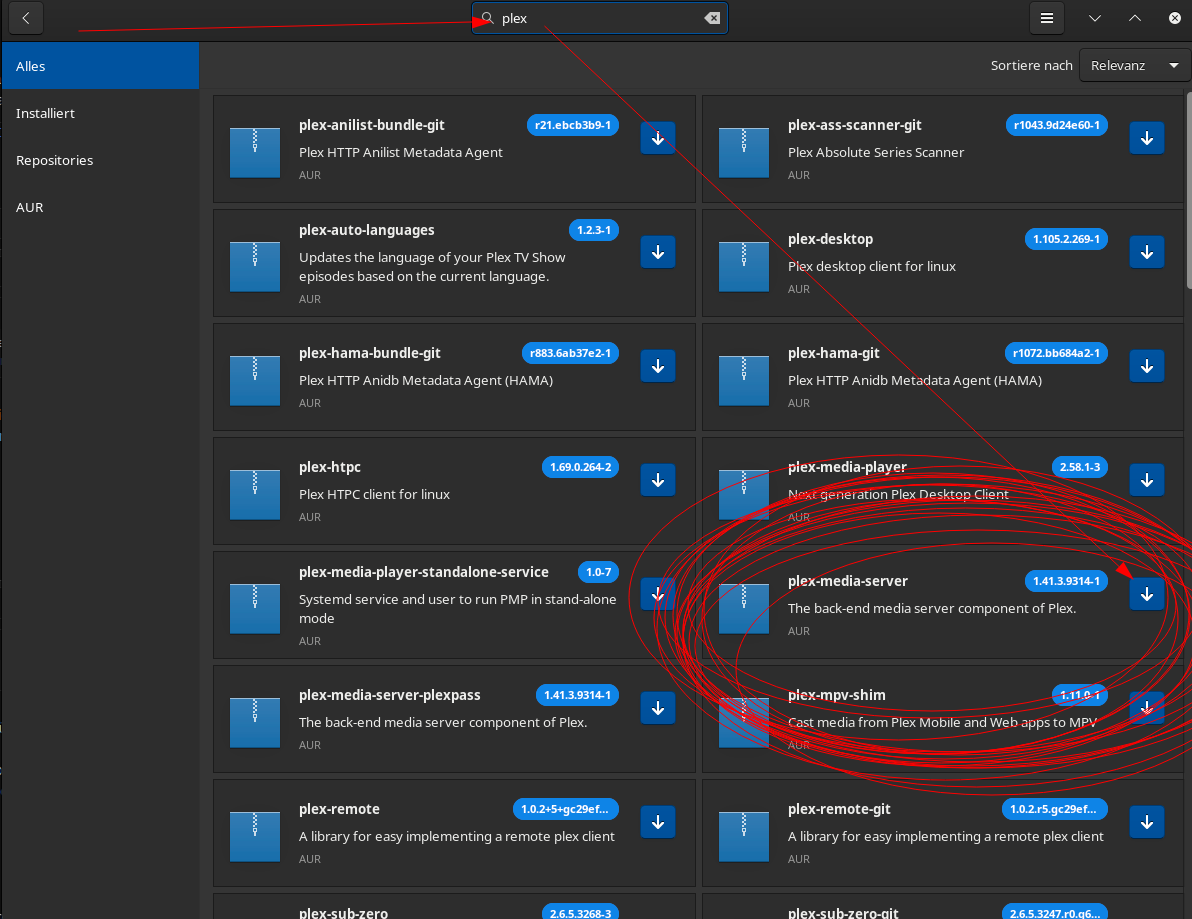Click 'Plex HTTP Anilist Metadata Agent' description
The width and height of the screenshot is (1192, 919).
click(401, 152)
